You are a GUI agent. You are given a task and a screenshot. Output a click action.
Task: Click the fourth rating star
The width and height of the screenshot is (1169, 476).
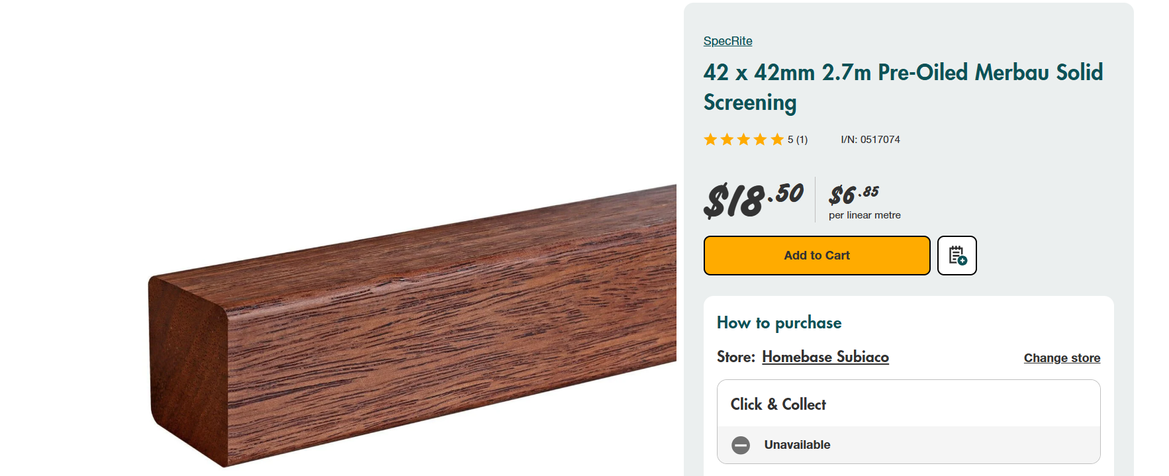coord(760,140)
